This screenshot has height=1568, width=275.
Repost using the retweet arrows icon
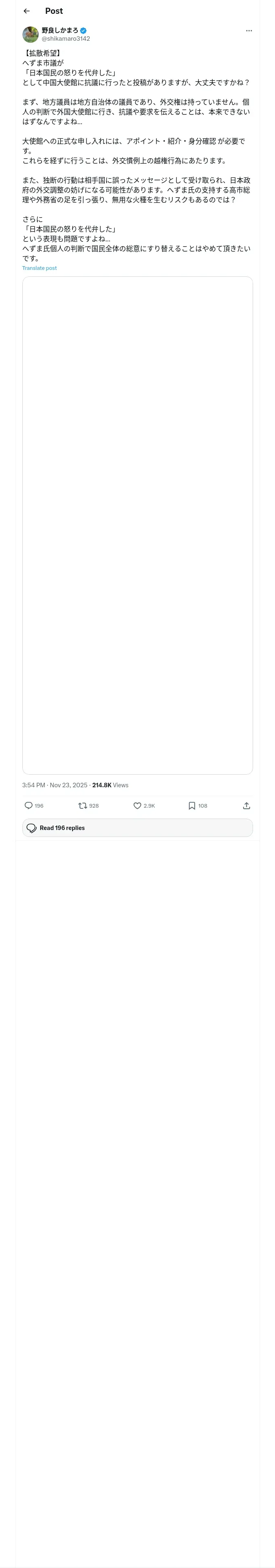[x=82, y=805]
